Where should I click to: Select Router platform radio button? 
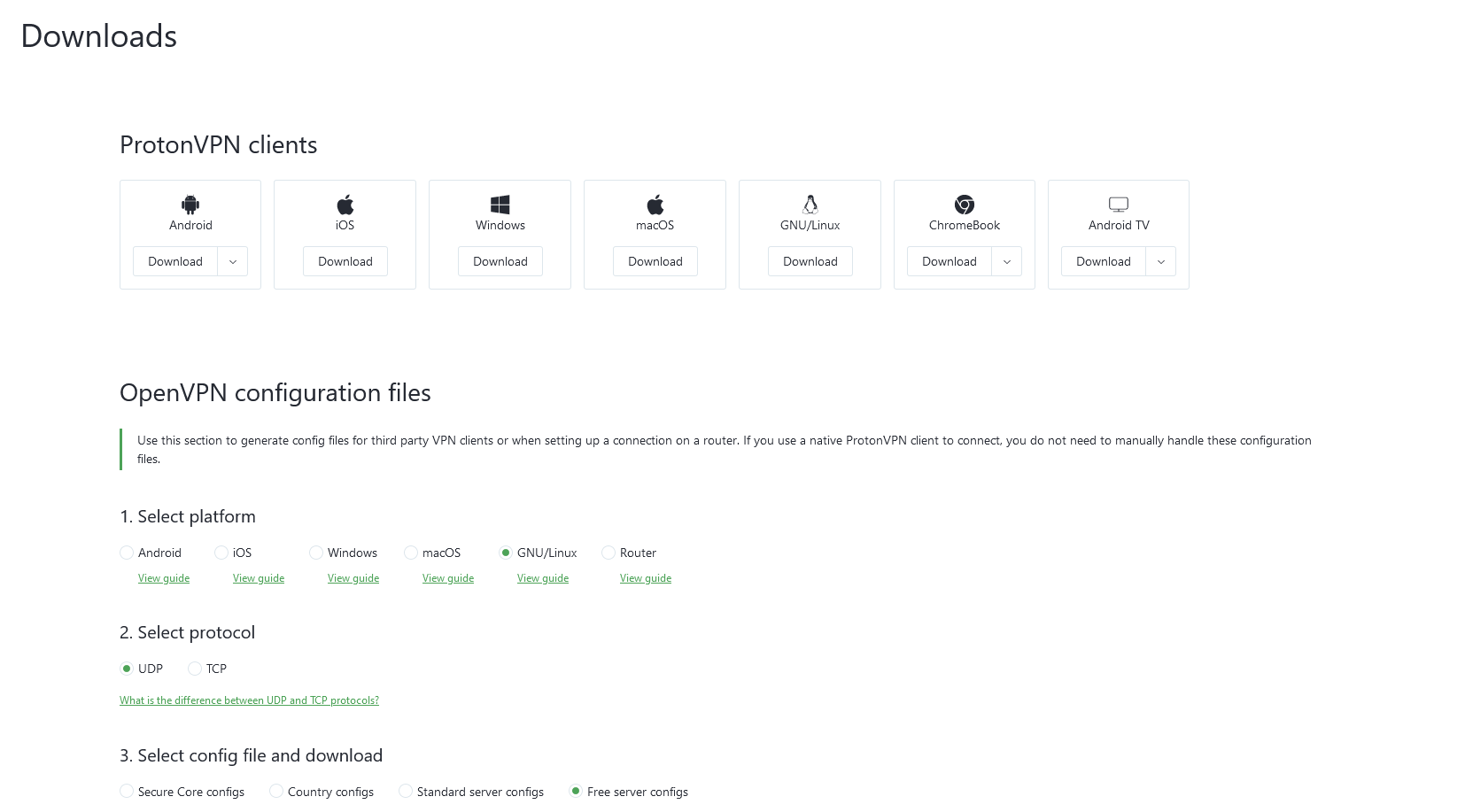(608, 553)
